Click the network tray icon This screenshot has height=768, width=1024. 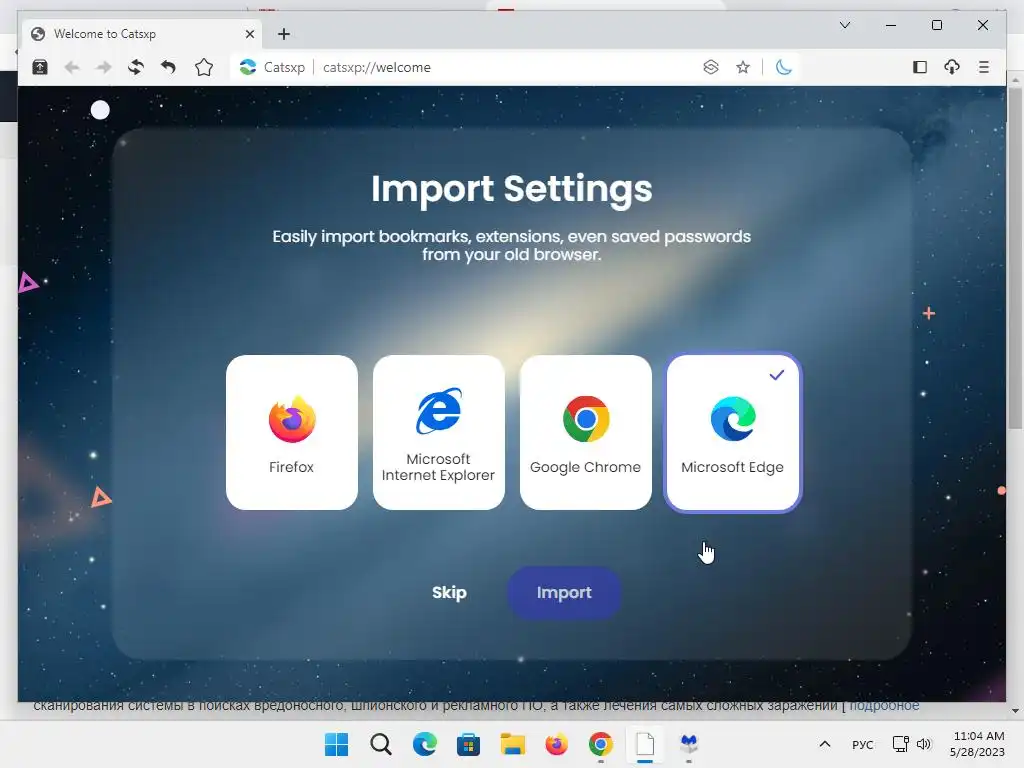[901, 744]
